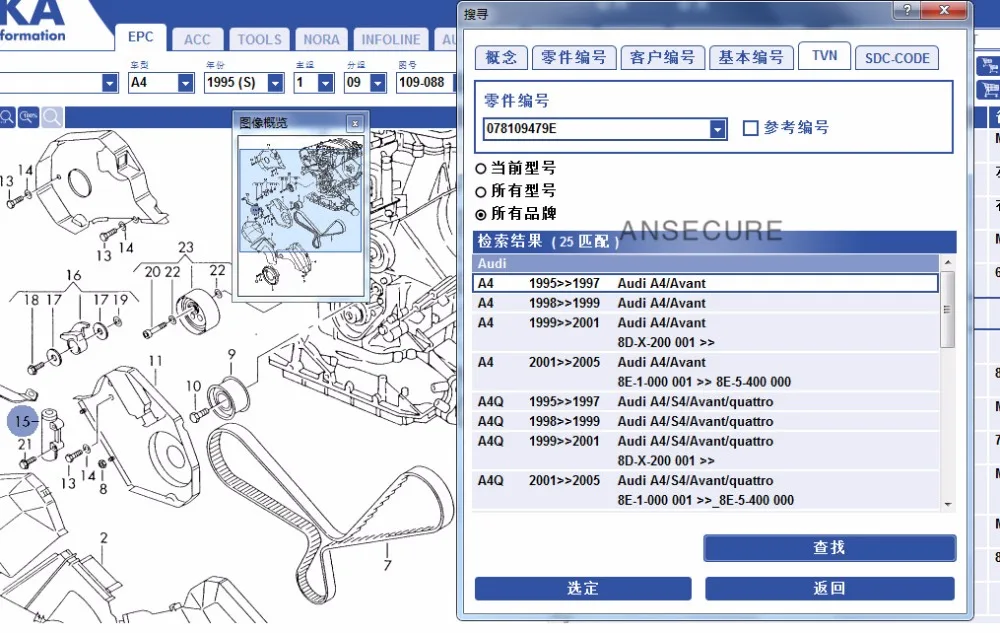Click the results list scroll up arrow
Viewport: 1000px width, 633px height.
948,263
